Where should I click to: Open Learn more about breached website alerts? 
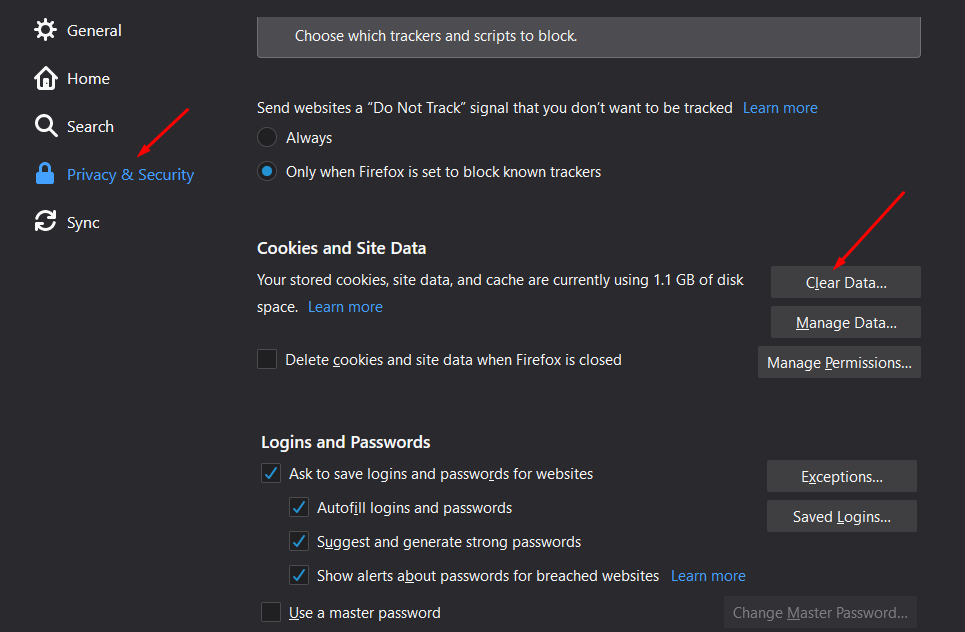click(708, 575)
